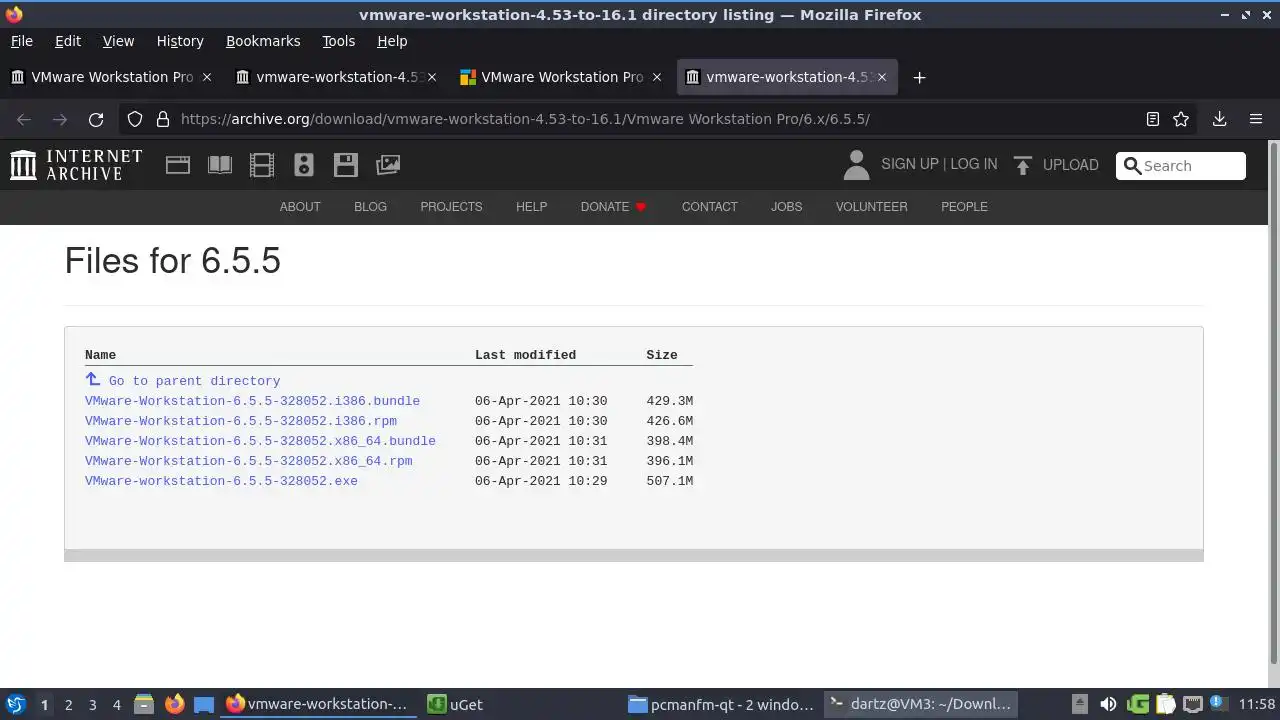Image resolution: width=1280 pixels, height=720 pixels.
Task: Download VMware-Workstation-6.5.5-328052.i386.rpm
Action: click(241, 421)
